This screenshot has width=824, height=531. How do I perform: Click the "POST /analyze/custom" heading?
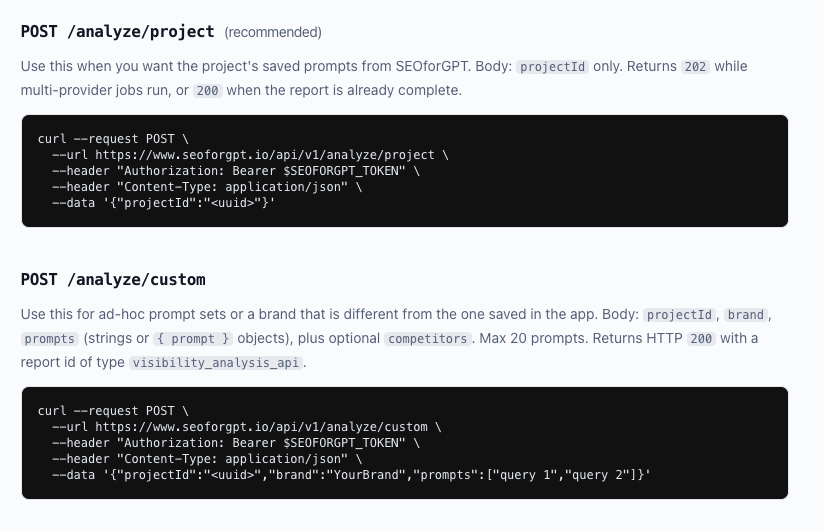(x=113, y=279)
